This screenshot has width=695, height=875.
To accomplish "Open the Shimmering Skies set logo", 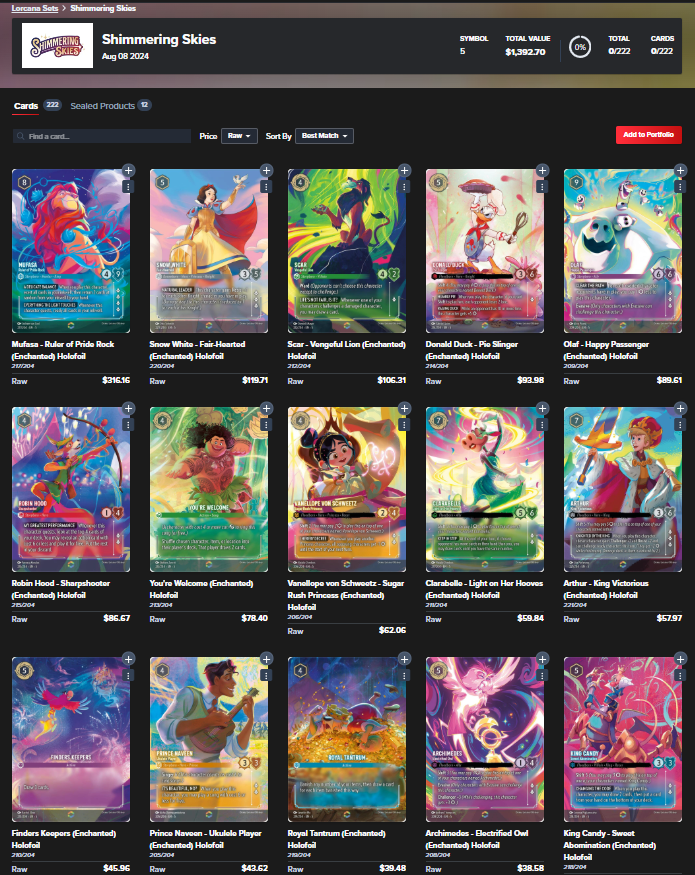I will click(57, 46).
